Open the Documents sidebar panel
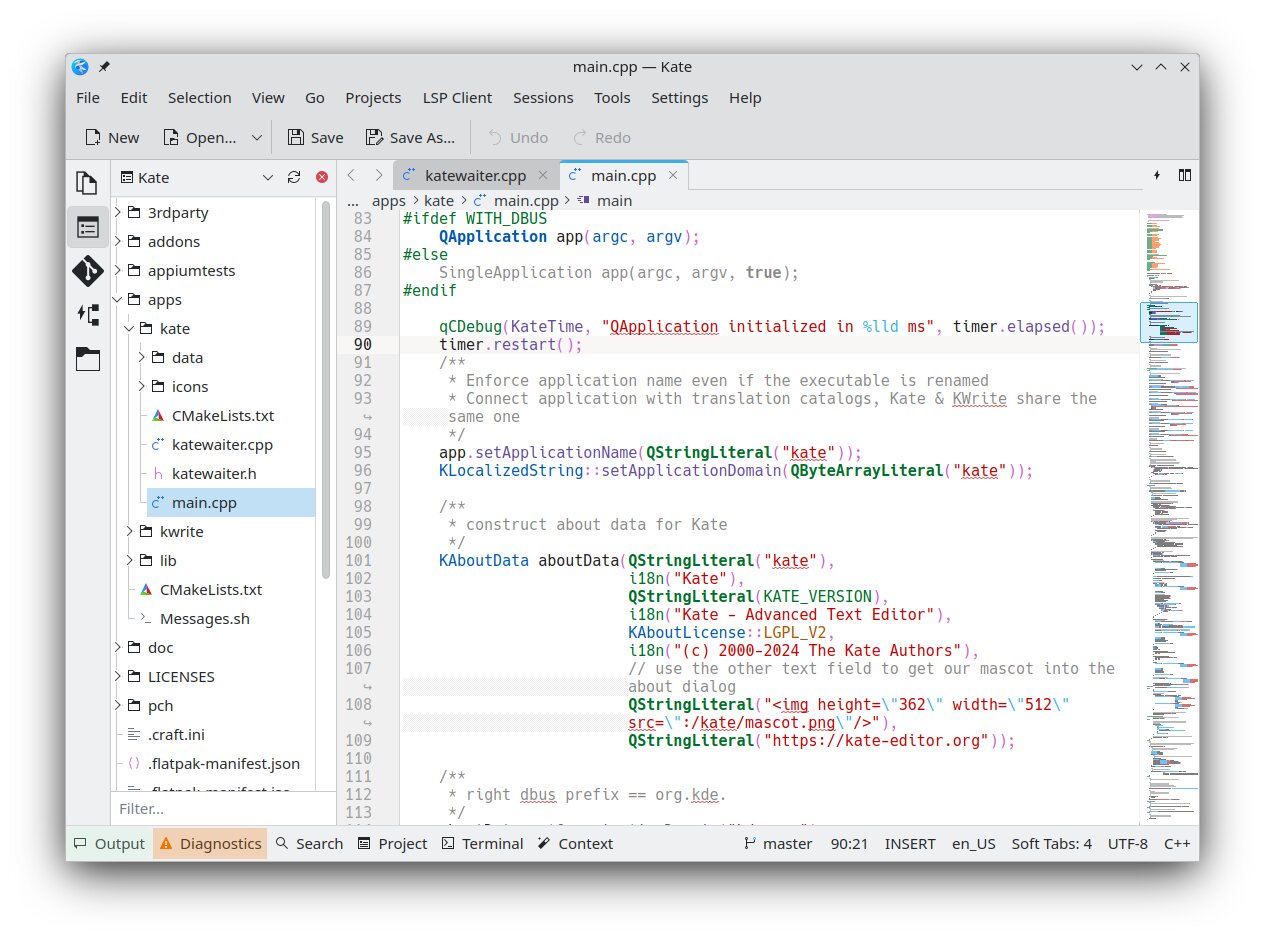This screenshot has height=939, width=1265. [x=88, y=182]
